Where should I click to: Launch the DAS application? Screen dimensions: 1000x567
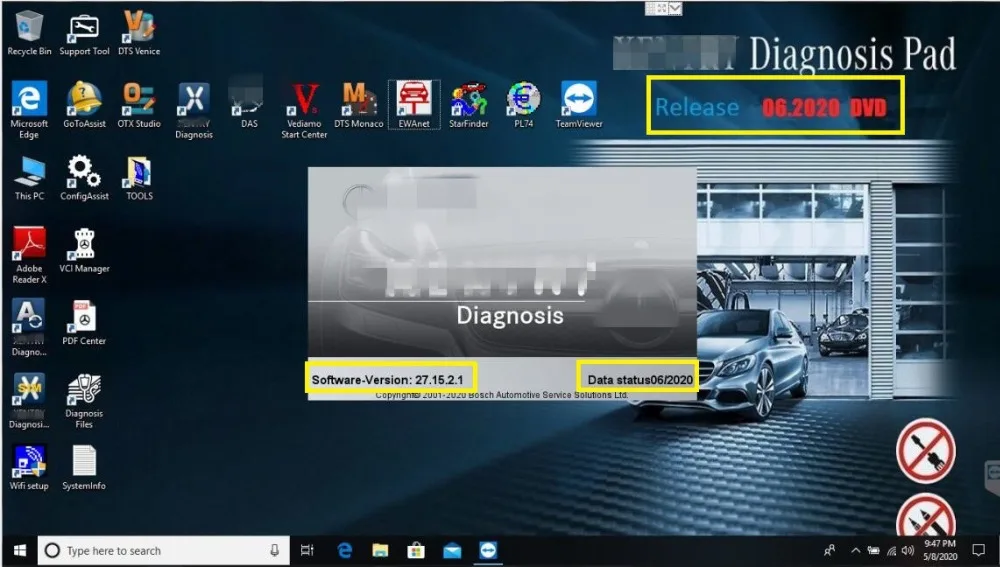point(249,105)
